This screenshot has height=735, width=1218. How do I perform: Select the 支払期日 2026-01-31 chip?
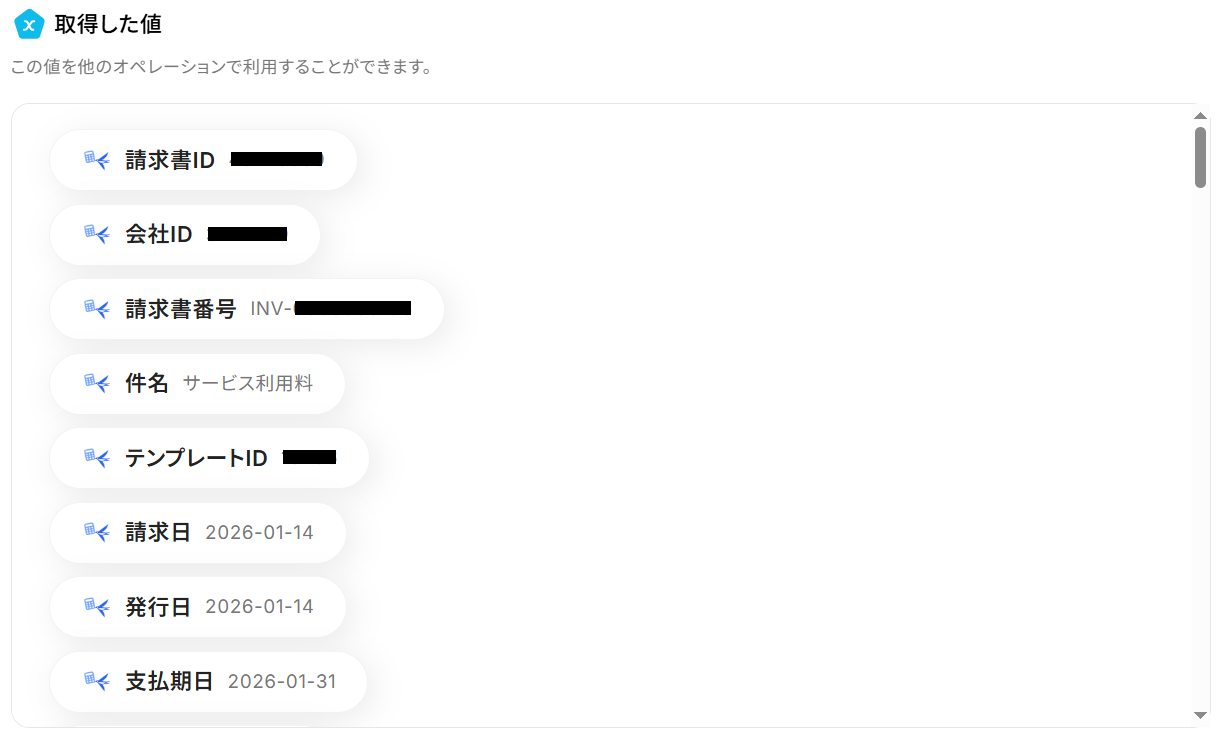click(208, 681)
